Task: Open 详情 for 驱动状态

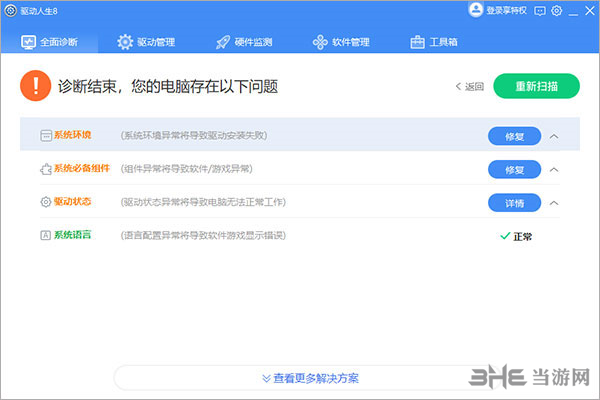Action: [514, 203]
